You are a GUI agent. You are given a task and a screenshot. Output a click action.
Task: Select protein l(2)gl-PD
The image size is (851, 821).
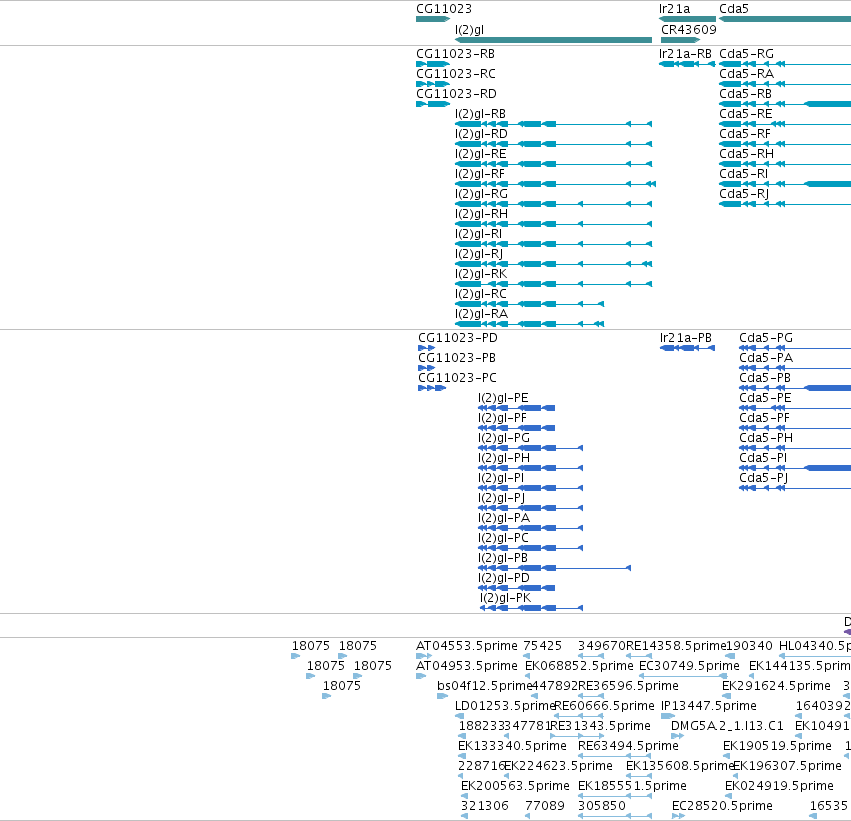coord(517,588)
